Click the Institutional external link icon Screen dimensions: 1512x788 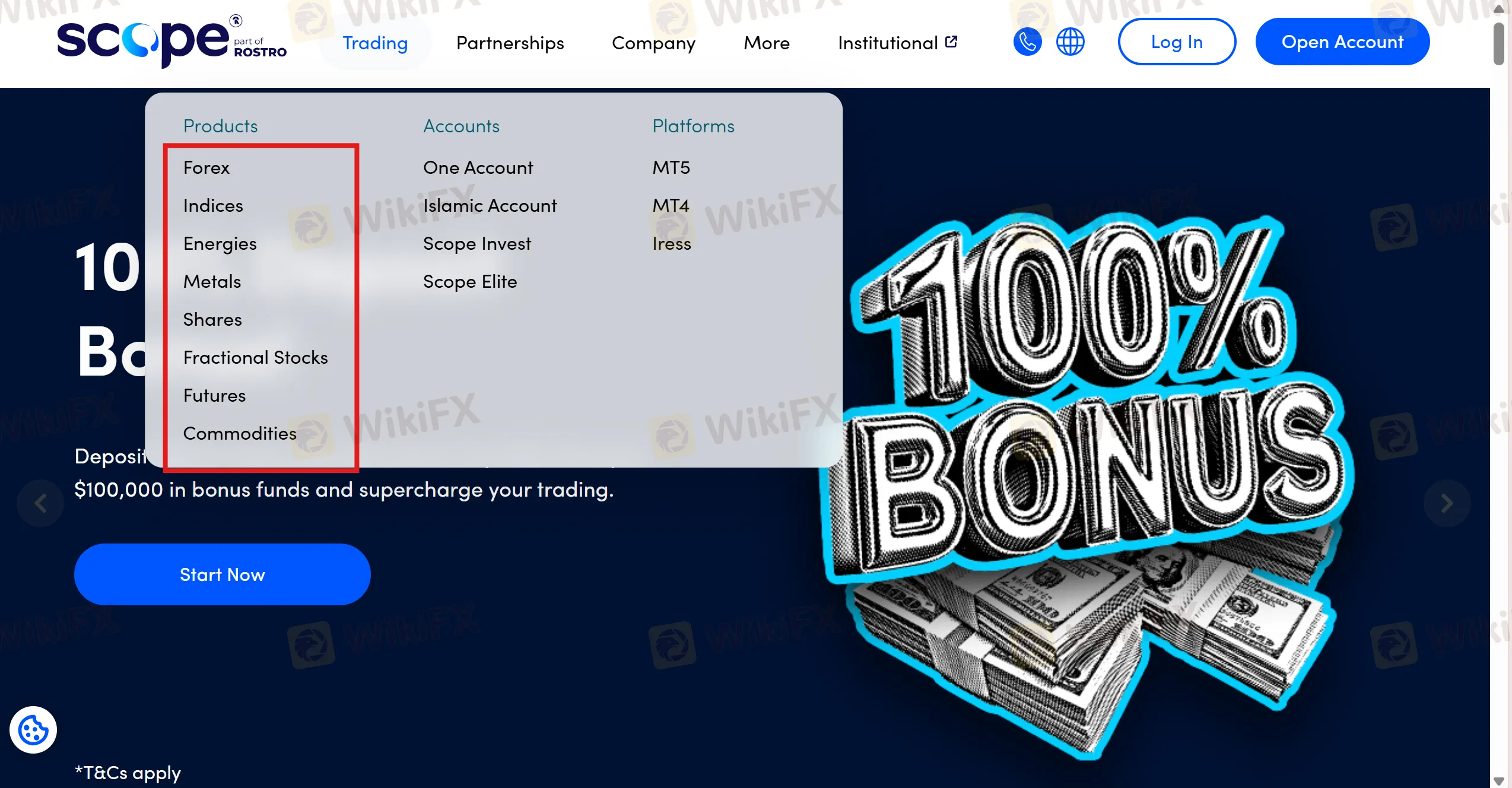click(x=951, y=42)
